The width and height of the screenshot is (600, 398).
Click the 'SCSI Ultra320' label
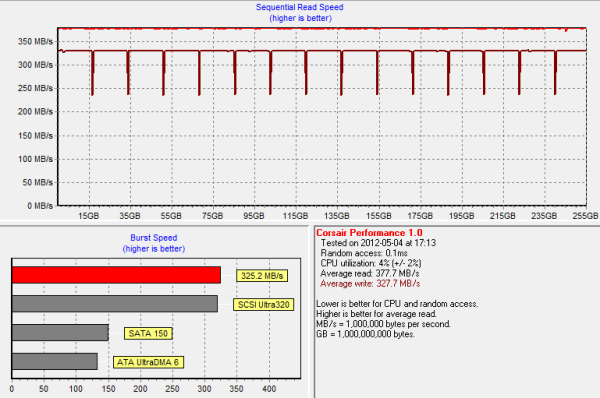(264, 305)
